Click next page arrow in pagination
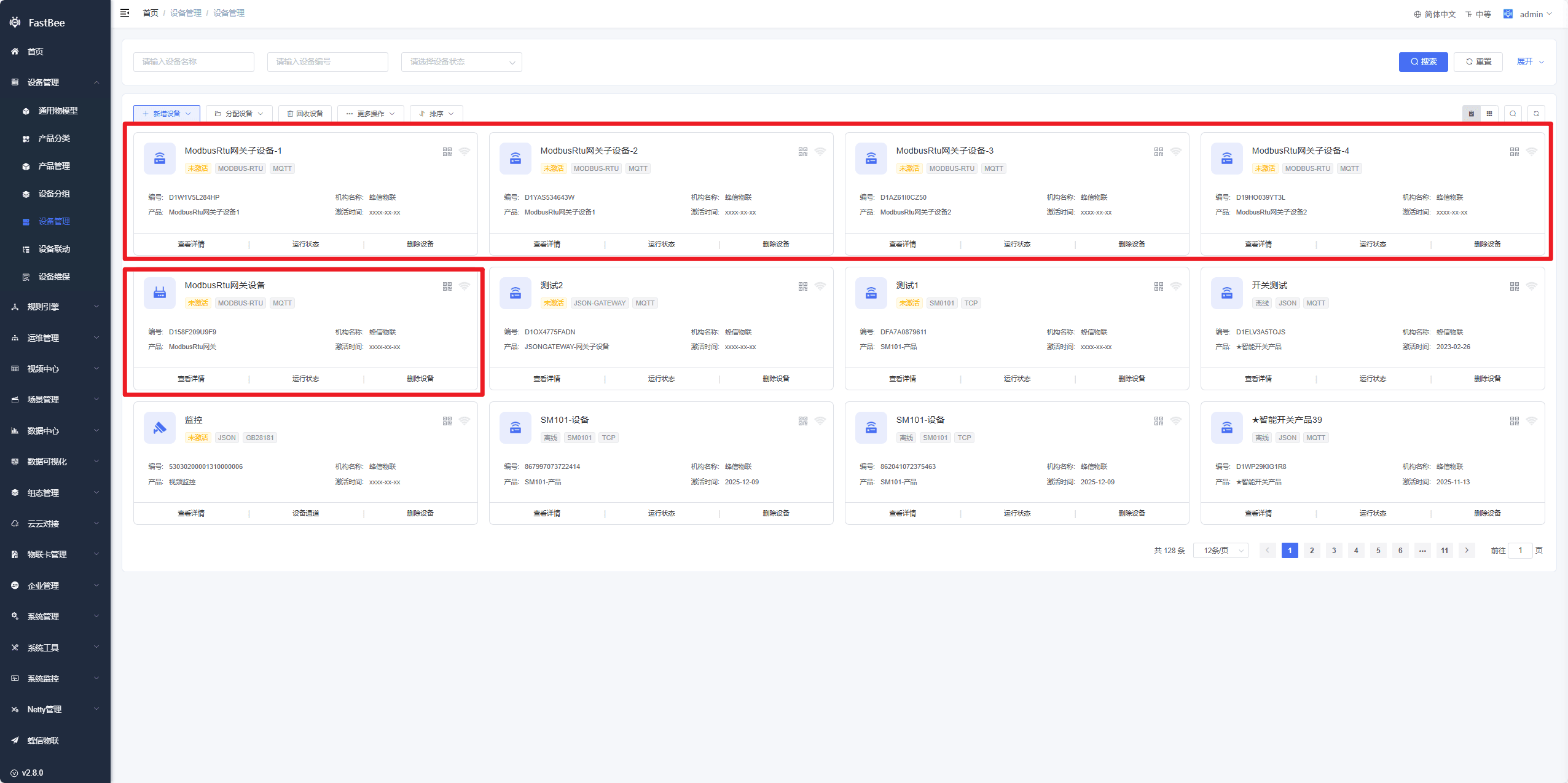The height and width of the screenshot is (783, 1568). pyautogui.click(x=1467, y=551)
